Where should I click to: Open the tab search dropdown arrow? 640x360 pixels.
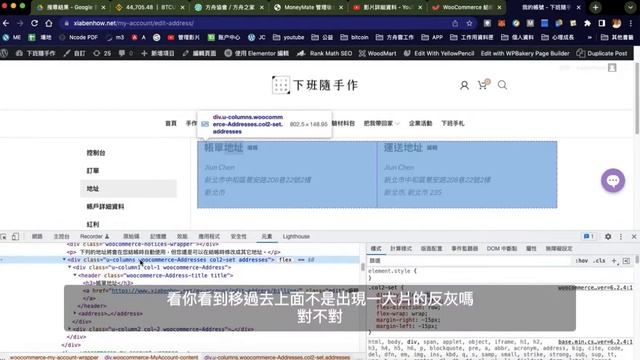pyautogui.click(x=630, y=7)
